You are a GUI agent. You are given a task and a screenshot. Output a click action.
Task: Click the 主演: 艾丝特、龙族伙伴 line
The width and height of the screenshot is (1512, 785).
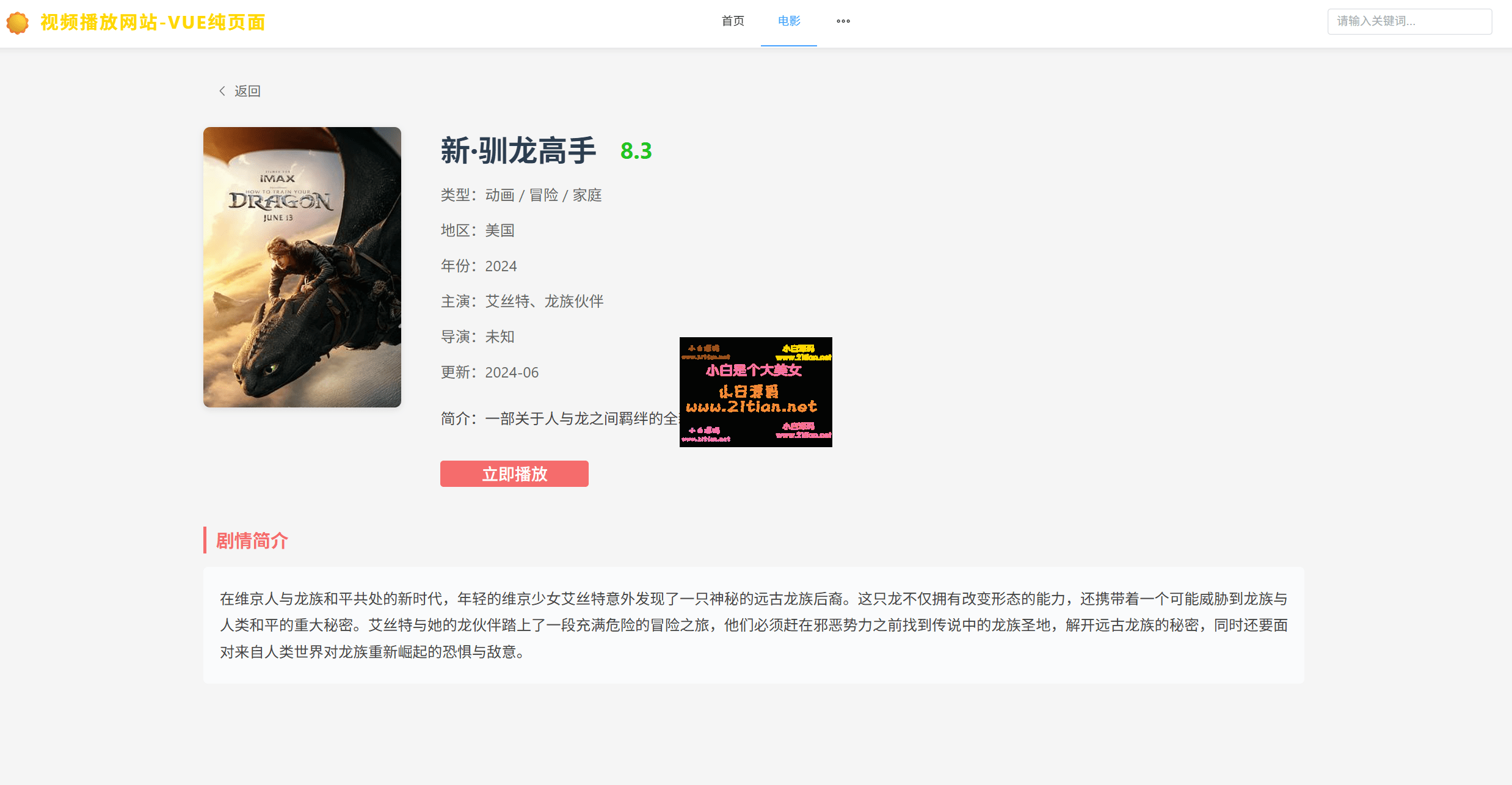tap(522, 301)
